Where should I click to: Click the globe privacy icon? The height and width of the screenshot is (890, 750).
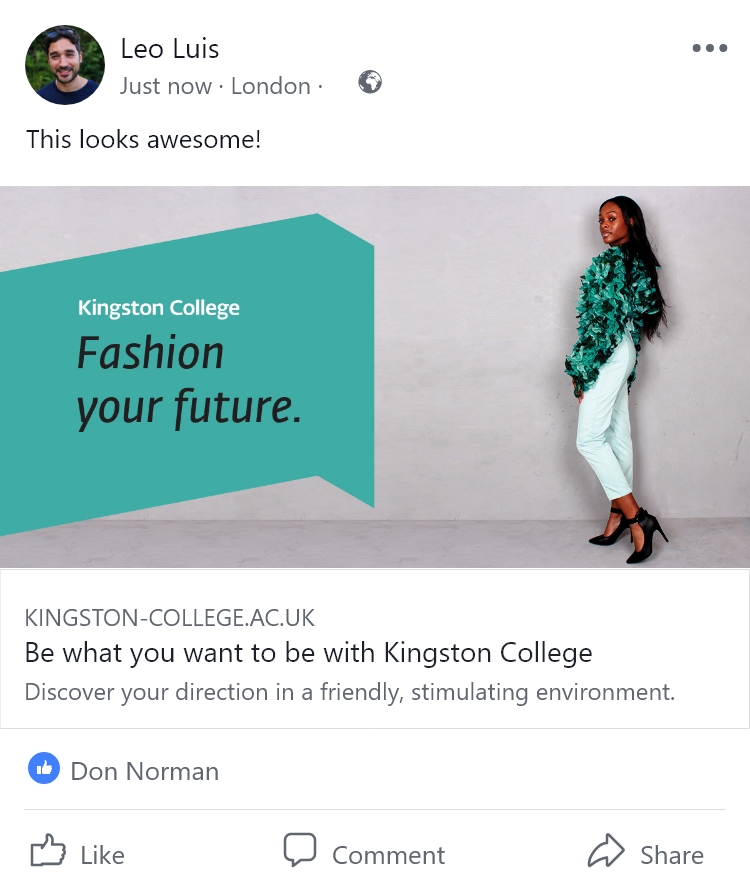370,83
